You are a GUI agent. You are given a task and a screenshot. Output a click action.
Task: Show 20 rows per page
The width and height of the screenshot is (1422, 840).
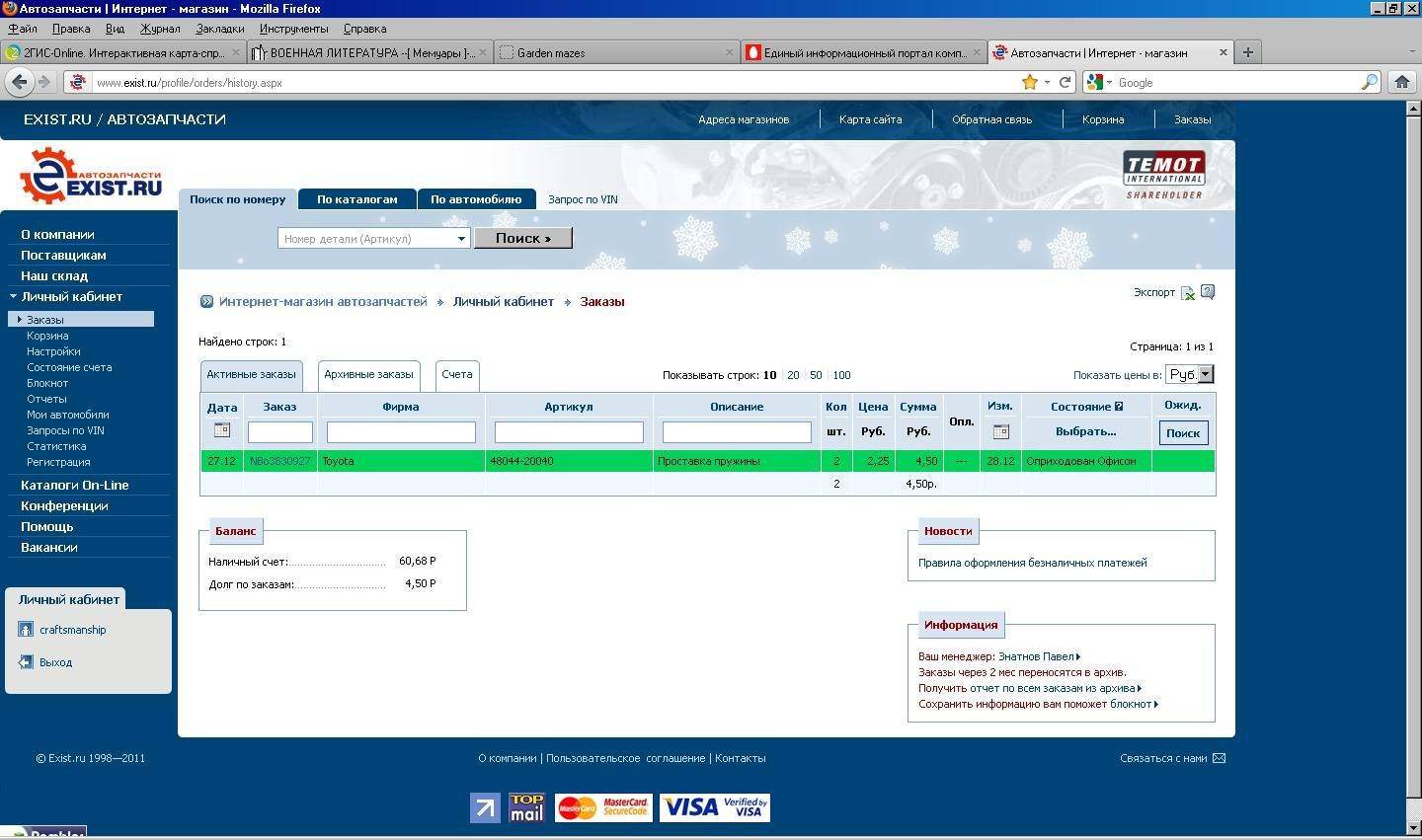pyautogui.click(x=793, y=375)
